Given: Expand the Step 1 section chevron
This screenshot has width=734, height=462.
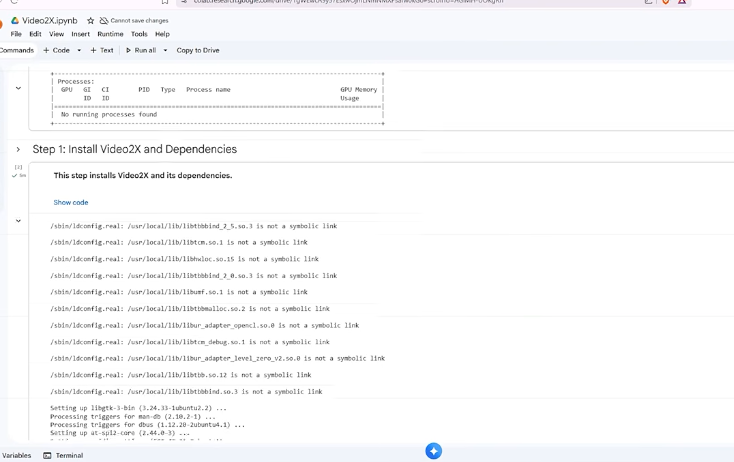Looking at the screenshot, I should tap(18, 149).
